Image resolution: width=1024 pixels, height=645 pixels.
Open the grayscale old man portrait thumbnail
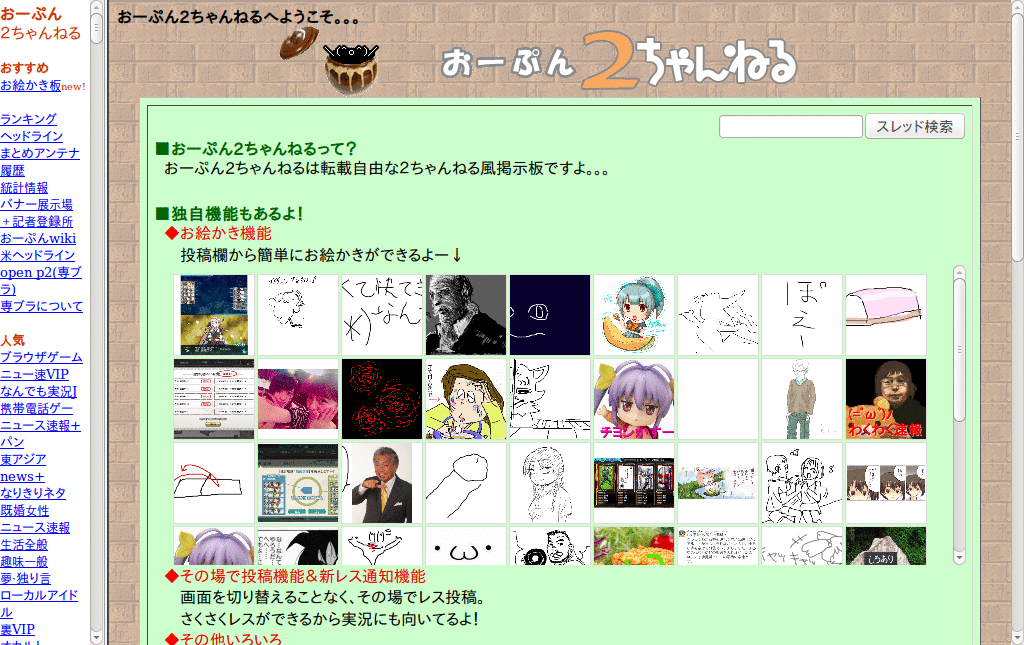[x=466, y=315]
